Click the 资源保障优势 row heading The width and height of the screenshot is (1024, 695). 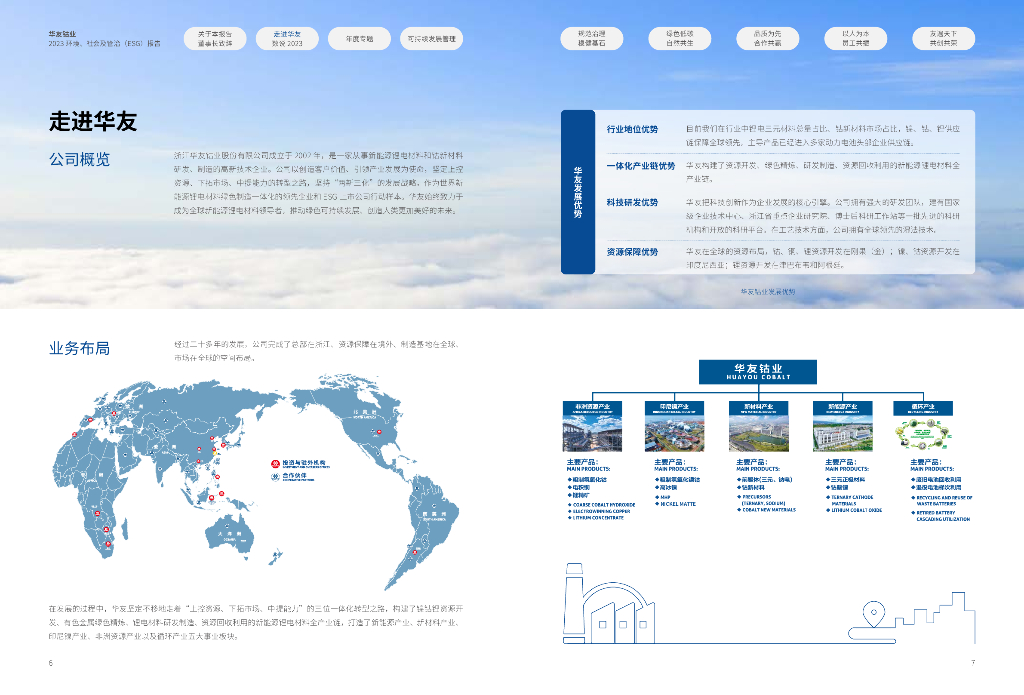pyautogui.click(x=632, y=251)
